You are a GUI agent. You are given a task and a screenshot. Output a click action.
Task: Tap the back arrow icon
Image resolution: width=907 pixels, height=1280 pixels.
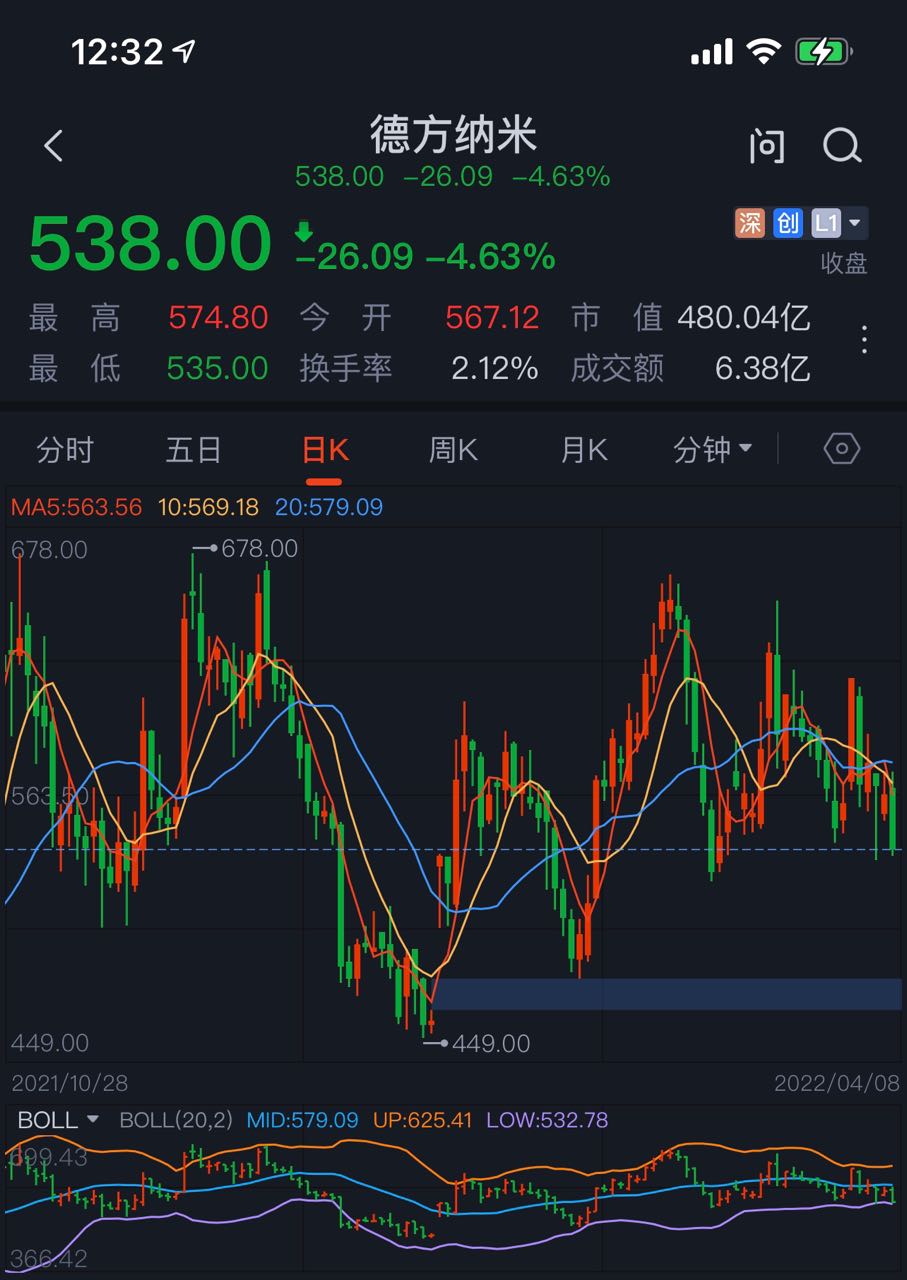(x=54, y=146)
